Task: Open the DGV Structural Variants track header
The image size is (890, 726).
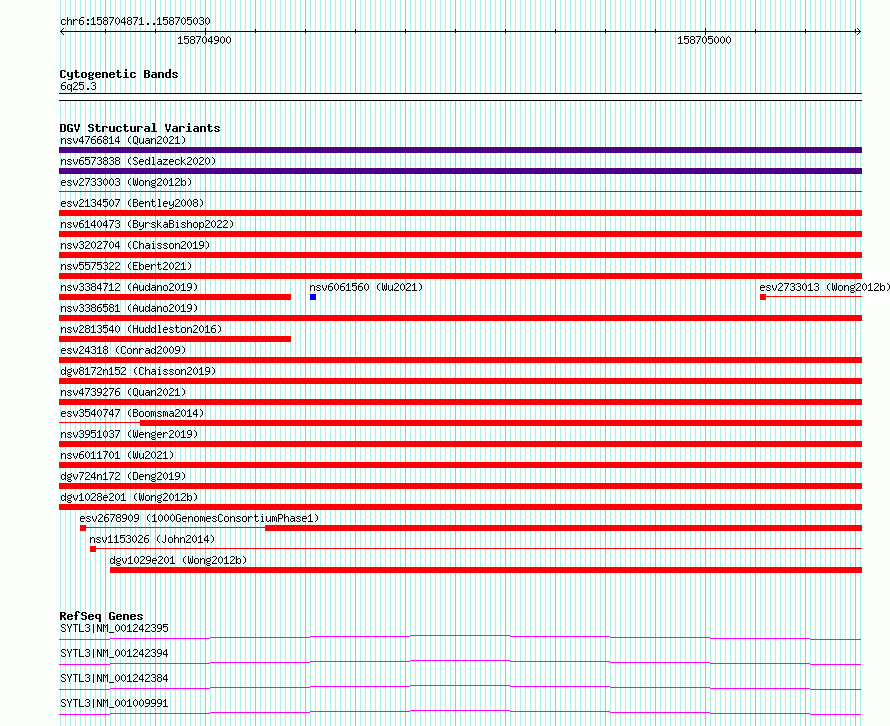Action: click(x=140, y=128)
